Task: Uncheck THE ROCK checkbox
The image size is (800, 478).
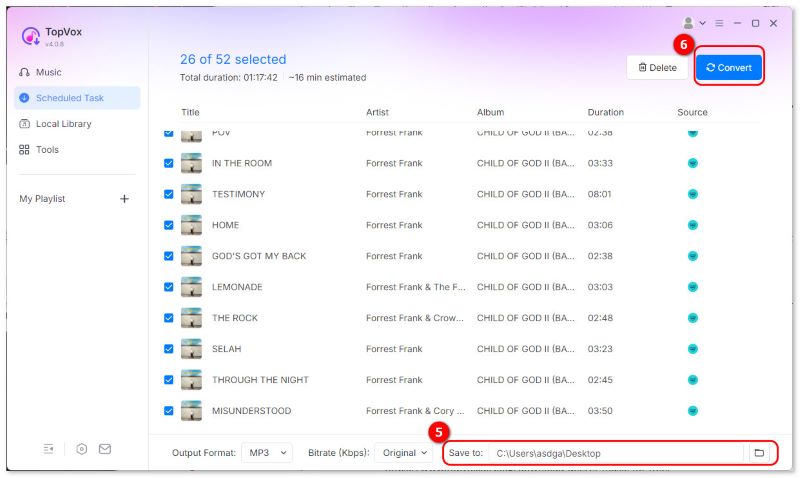Action: pyautogui.click(x=169, y=318)
